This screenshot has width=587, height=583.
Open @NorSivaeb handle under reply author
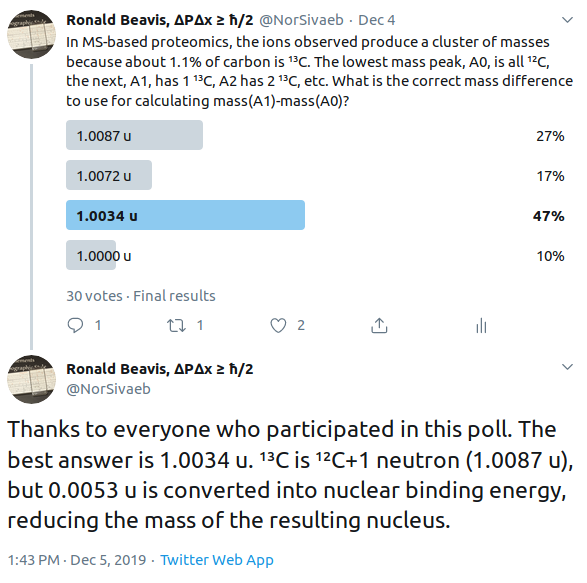[x=109, y=389]
